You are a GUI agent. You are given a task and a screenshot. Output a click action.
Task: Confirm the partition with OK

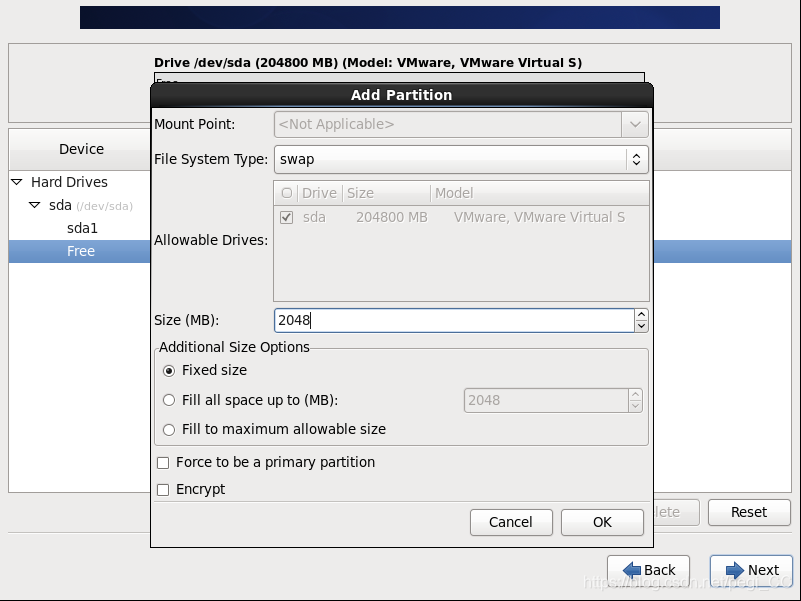click(602, 522)
